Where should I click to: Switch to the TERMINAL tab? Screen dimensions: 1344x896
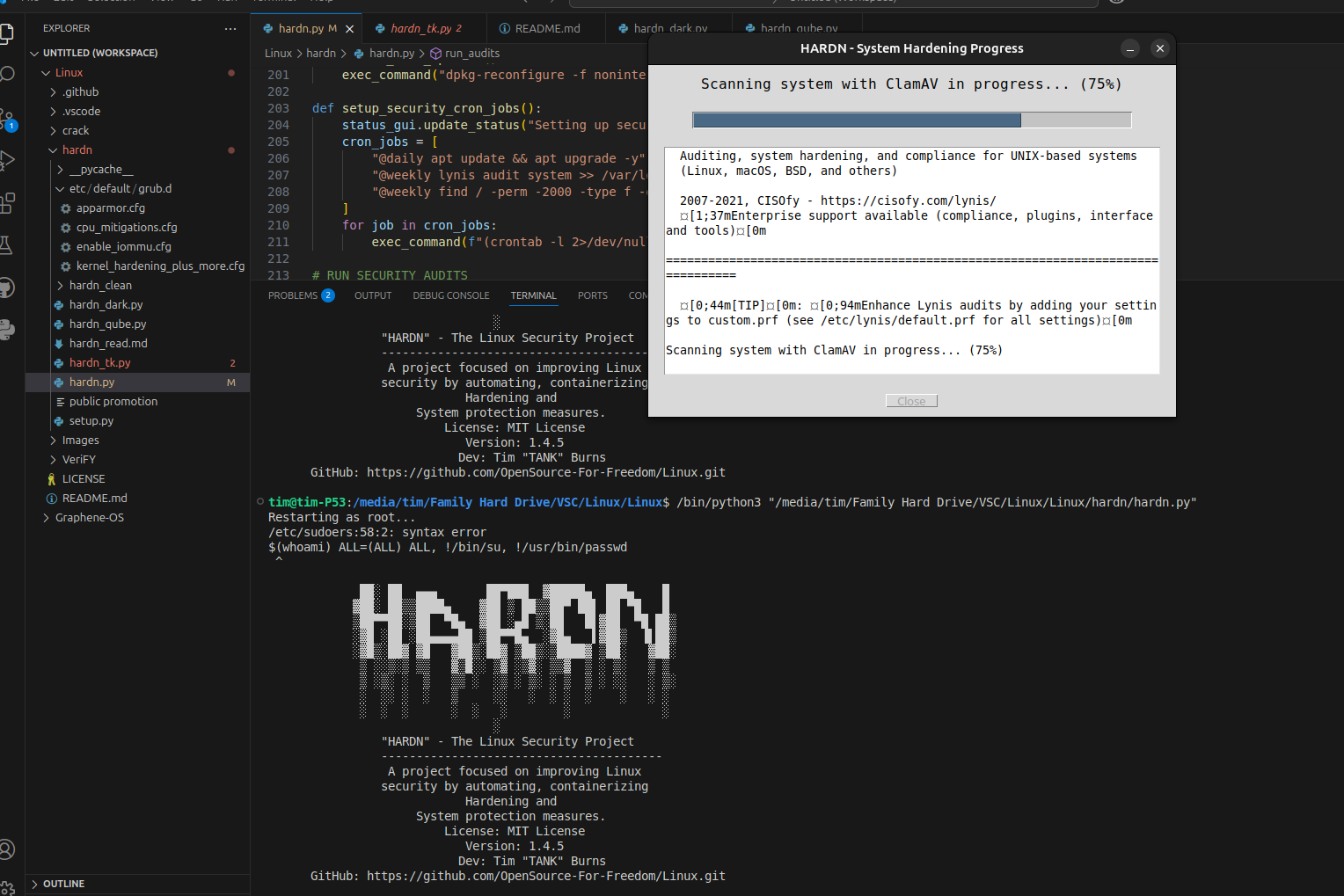(533, 295)
